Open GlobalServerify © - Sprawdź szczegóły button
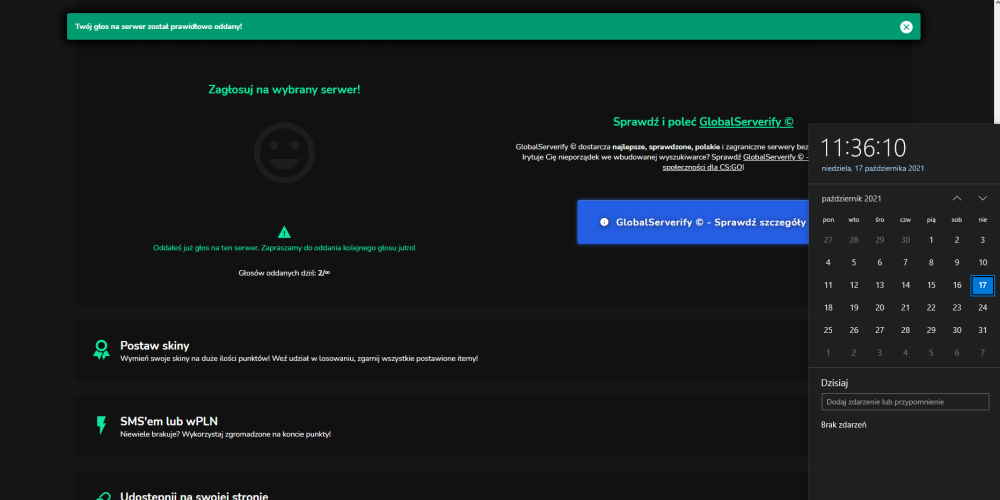Viewport: 1000px width, 500px height. [693, 222]
